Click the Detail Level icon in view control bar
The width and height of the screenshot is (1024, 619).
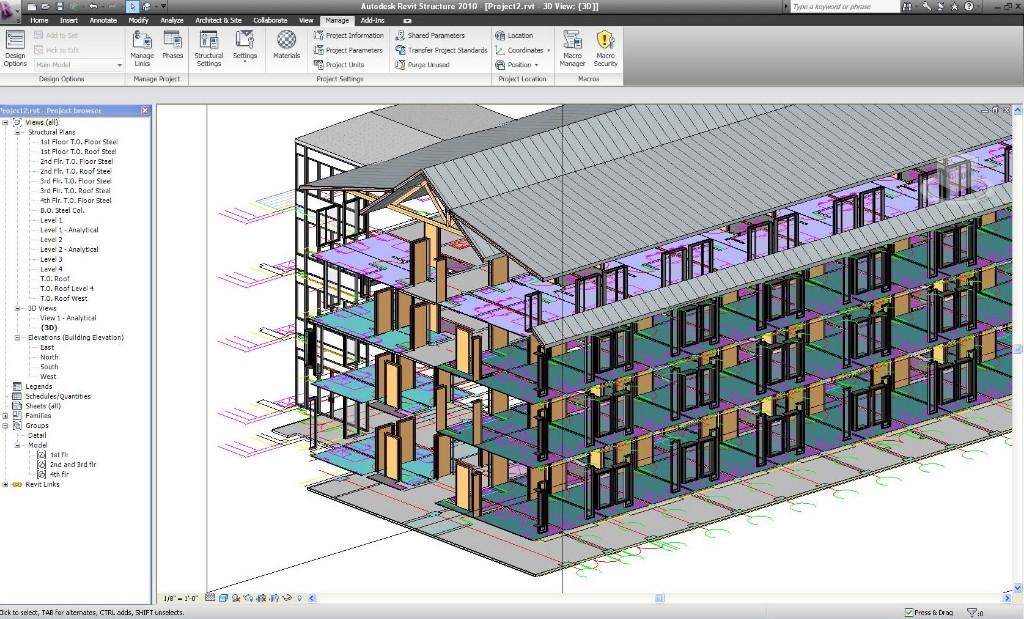click(x=210, y=597)
